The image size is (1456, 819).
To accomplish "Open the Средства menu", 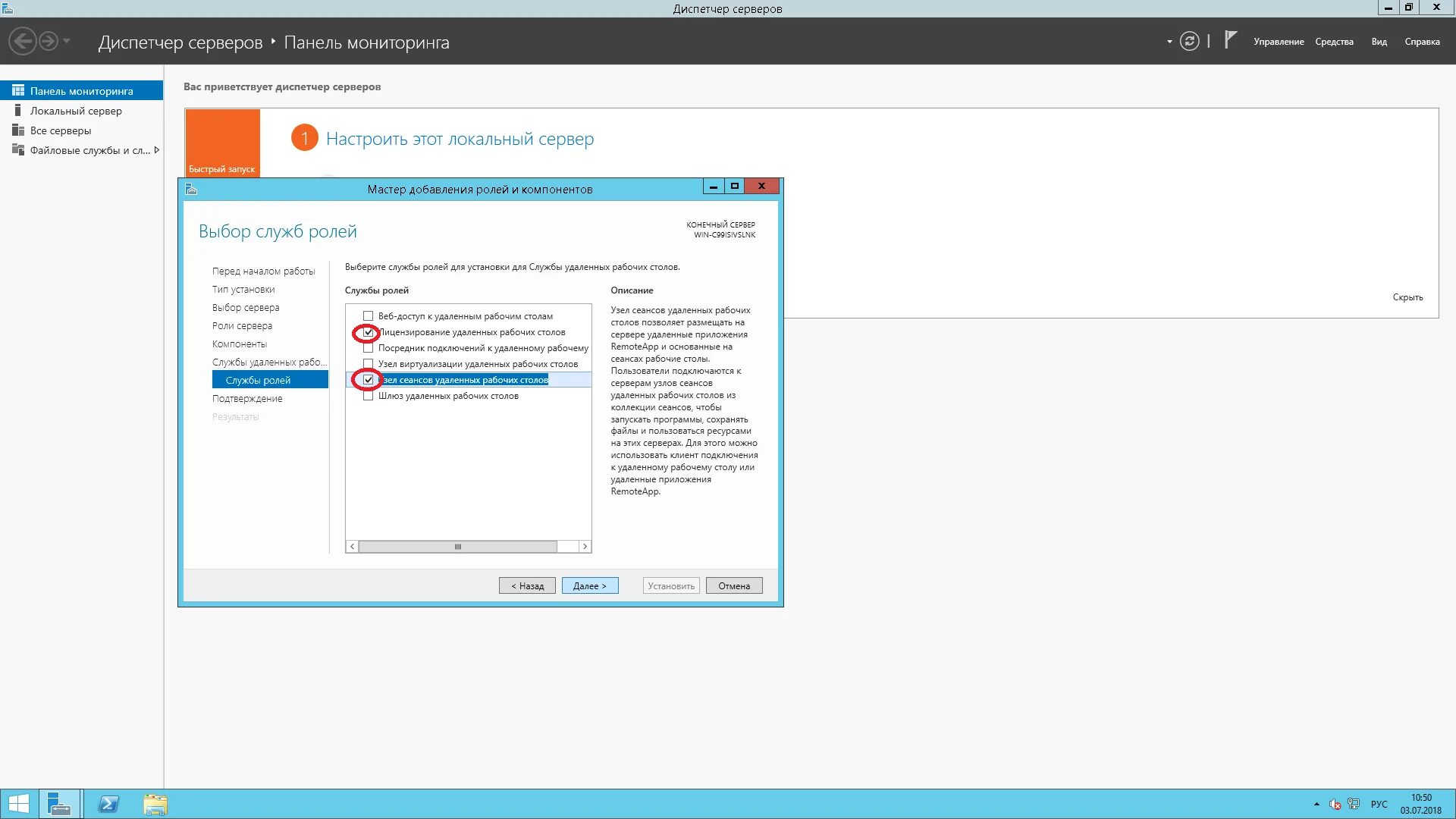I will pos(1334,42).
